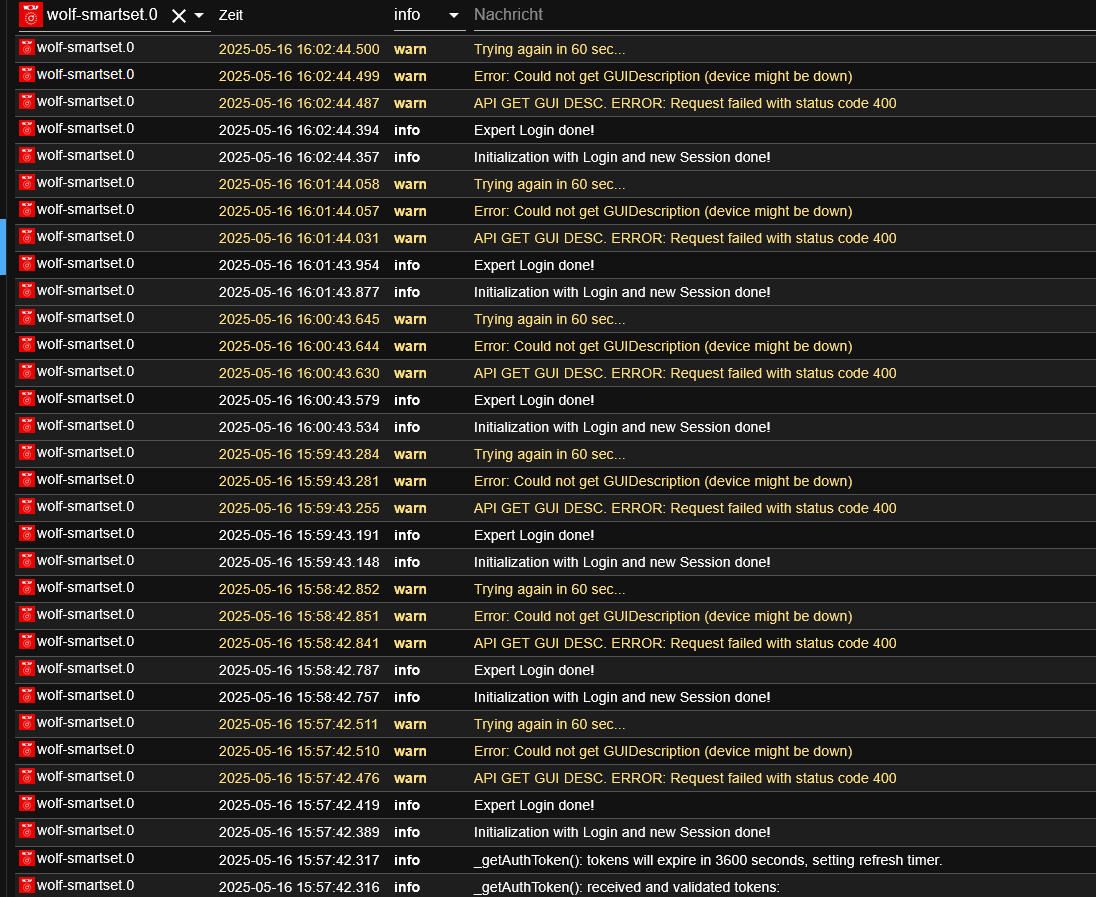Open the source adapter filter dropdown arrow
This screenshot has height=897, width=1096.
(x=199, y=15)
